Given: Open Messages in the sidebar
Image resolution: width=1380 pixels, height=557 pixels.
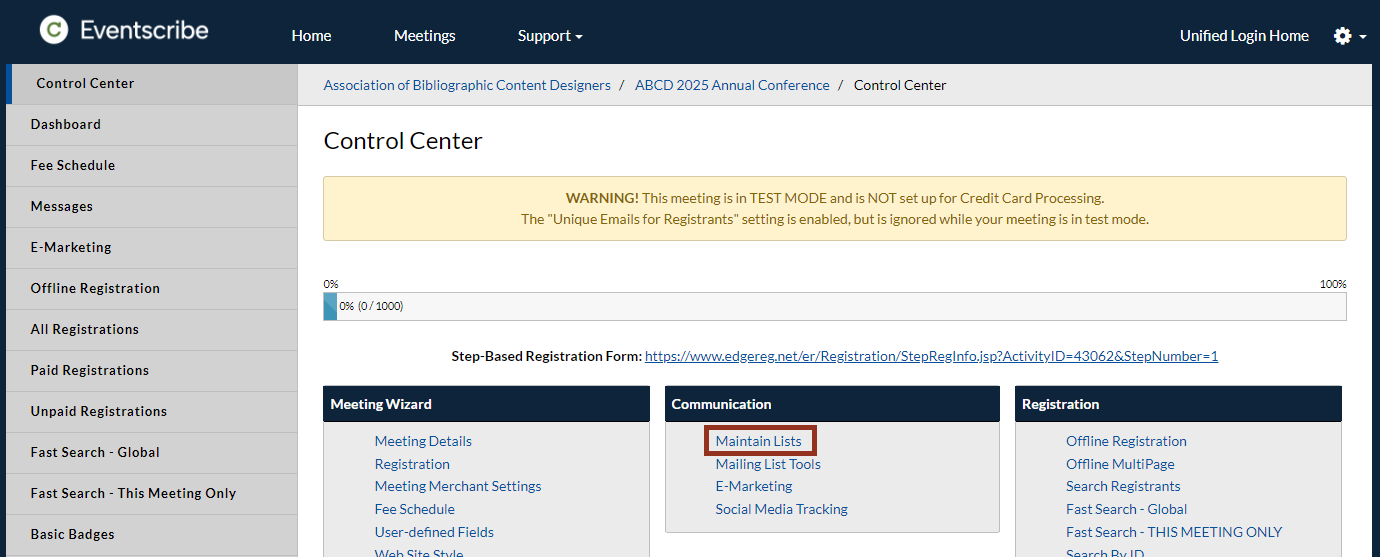Looking at the screenshot, I should [152, 207].
